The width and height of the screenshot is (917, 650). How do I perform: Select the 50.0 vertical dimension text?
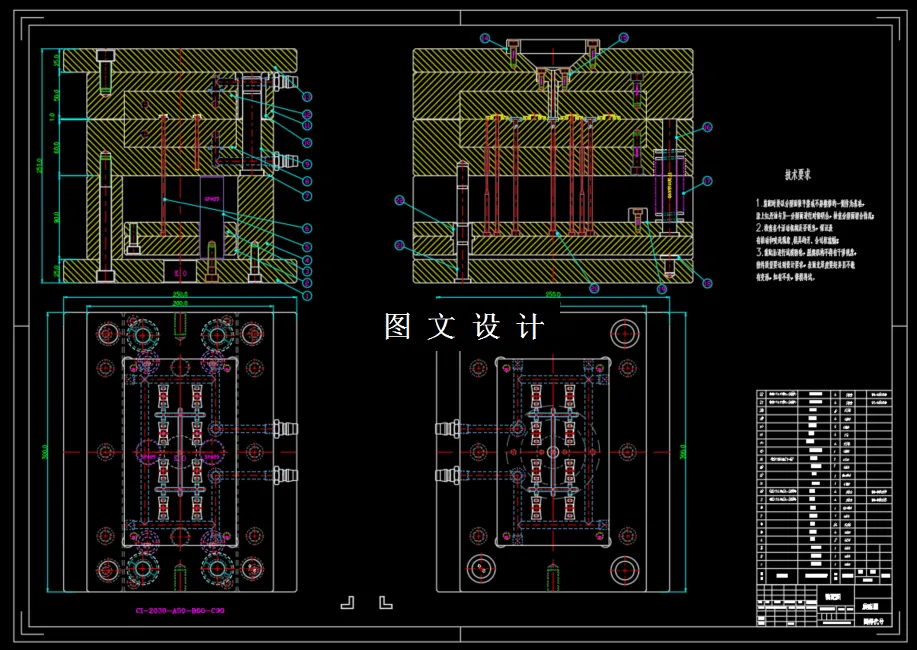pyautogui.click(x=57, y=95)
